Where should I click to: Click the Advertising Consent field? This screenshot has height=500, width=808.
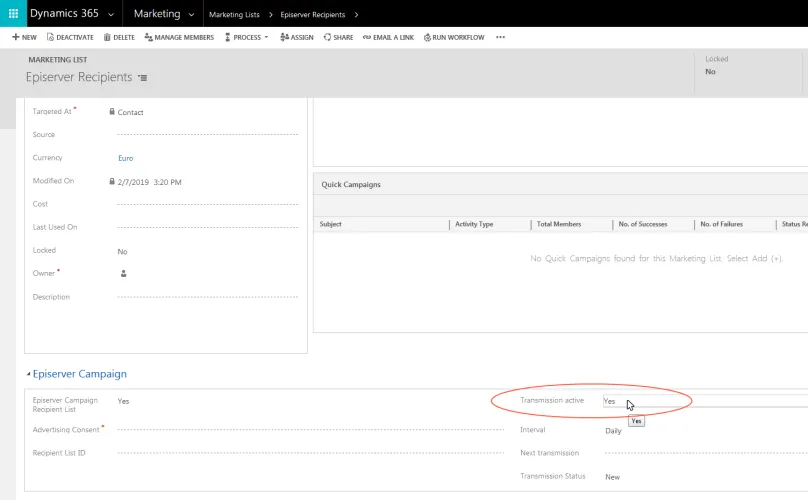coord(311,429)
